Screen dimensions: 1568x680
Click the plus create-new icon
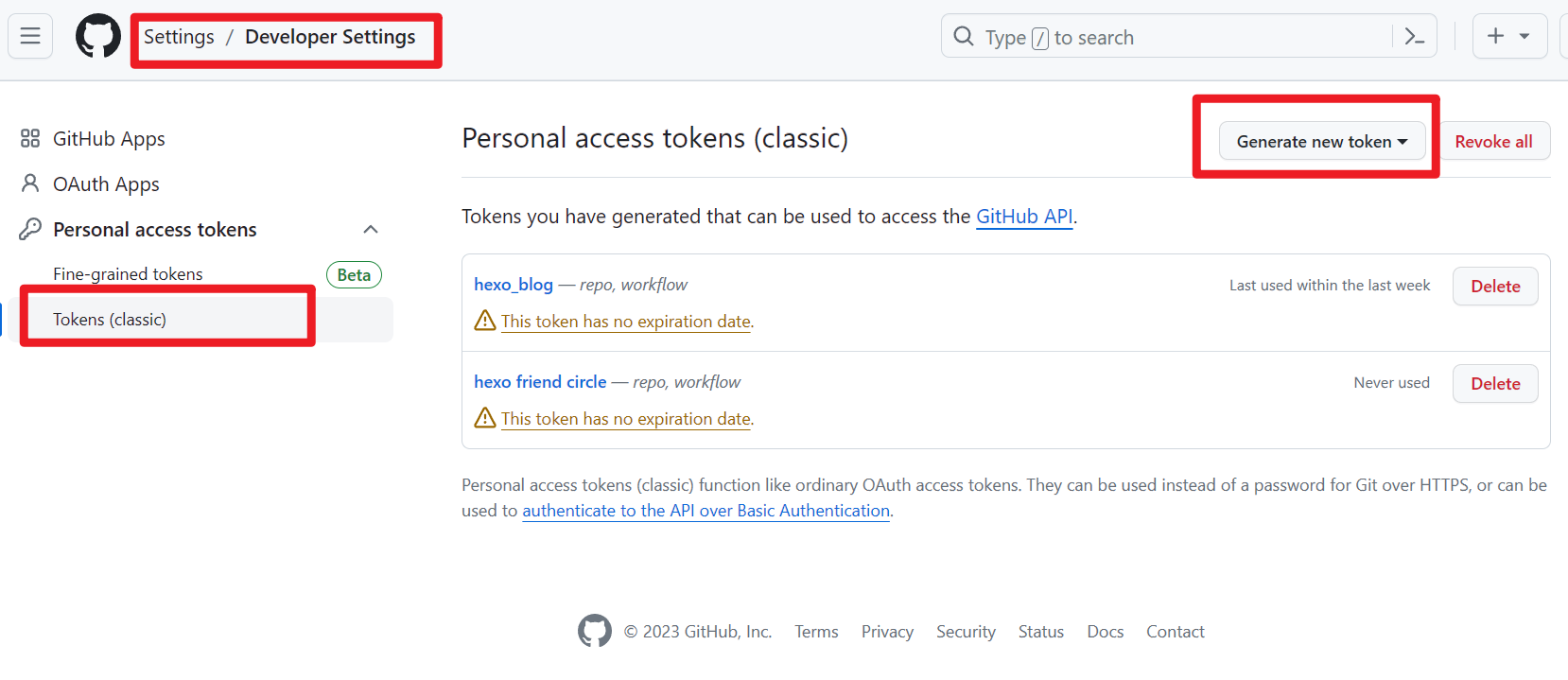[1496, 36]
